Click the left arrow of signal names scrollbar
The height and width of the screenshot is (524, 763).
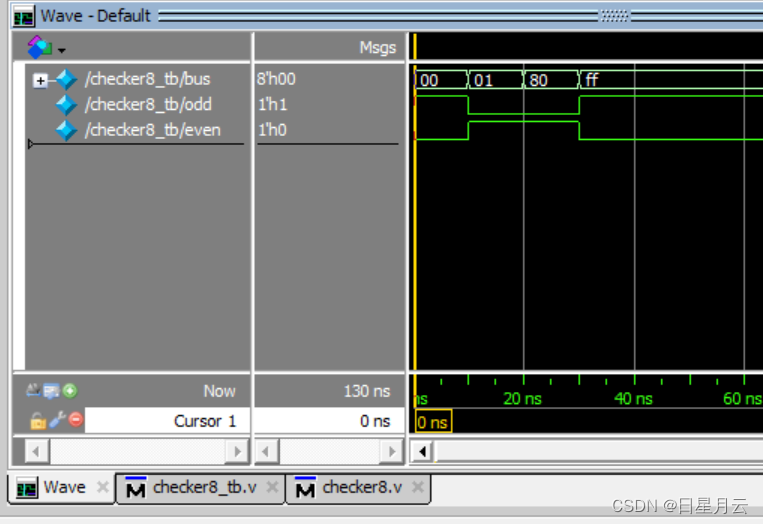click(37, 452)
